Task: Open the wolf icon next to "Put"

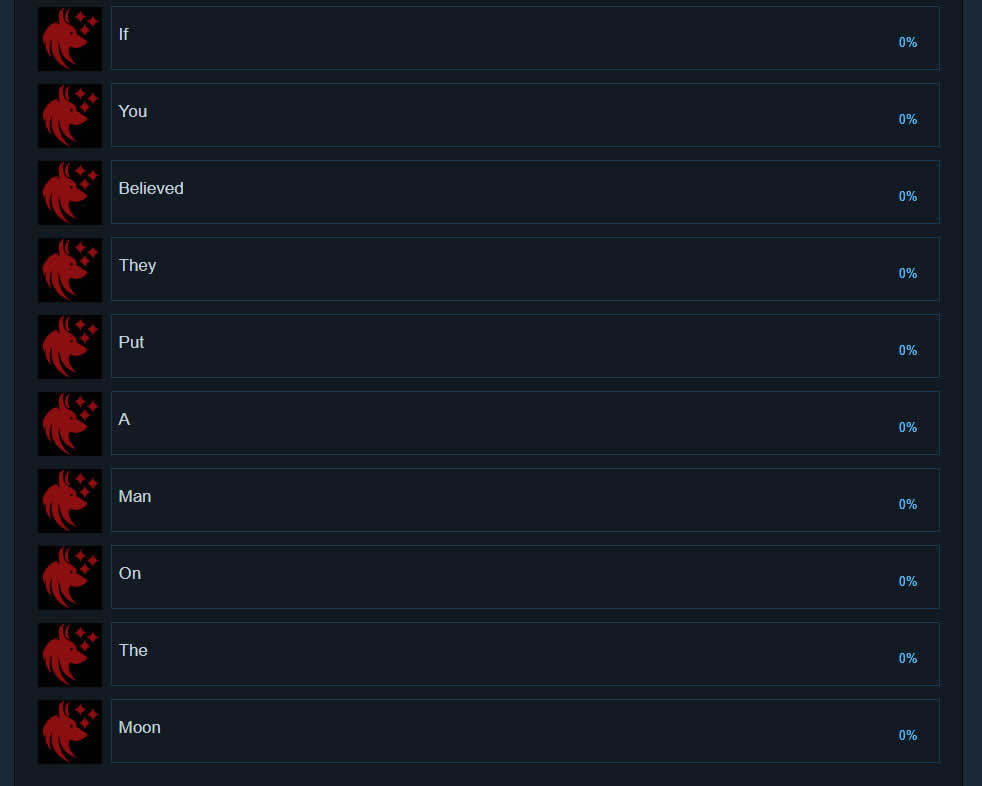Action: 70,347
